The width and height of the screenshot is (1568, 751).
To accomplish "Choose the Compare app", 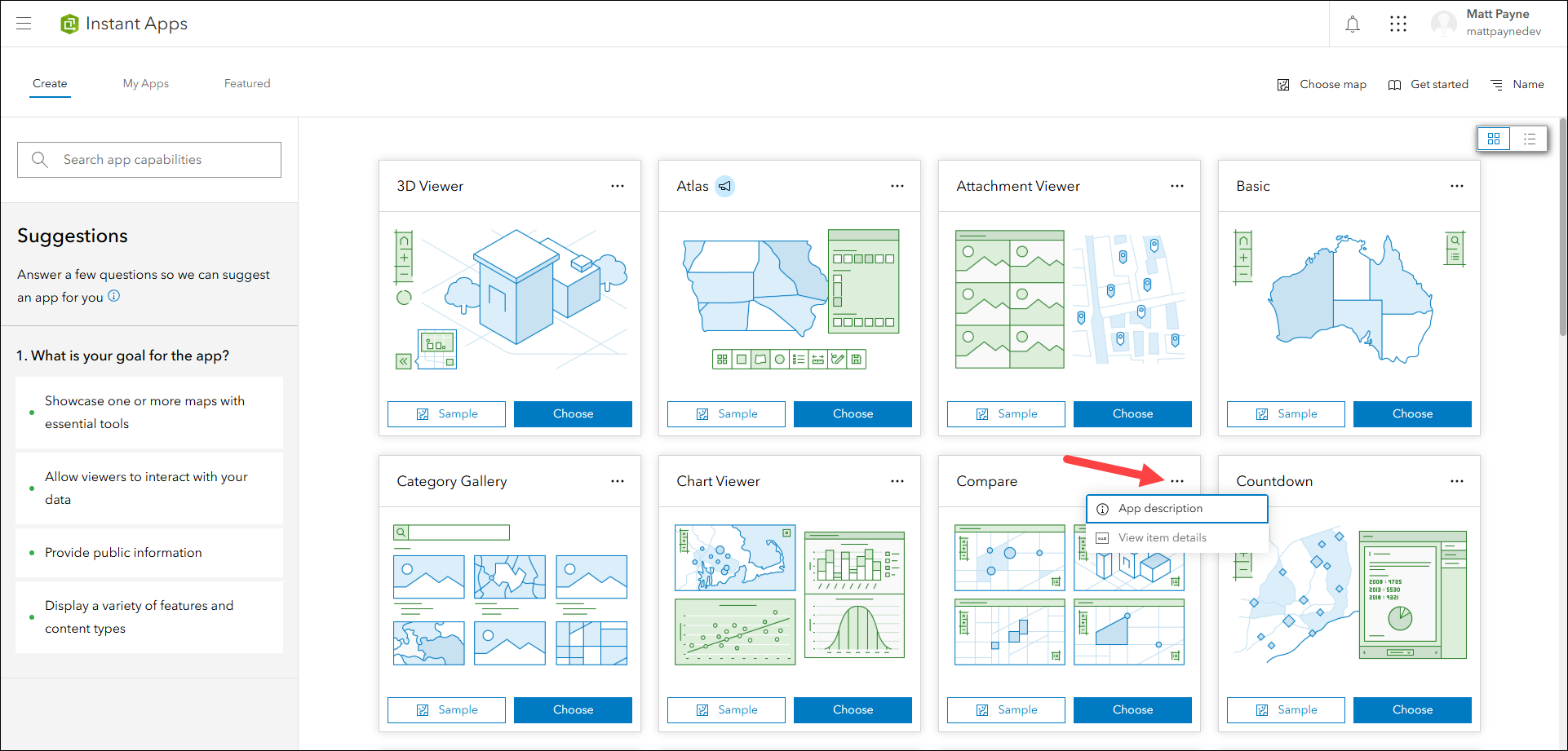I will pos(1132,710).
